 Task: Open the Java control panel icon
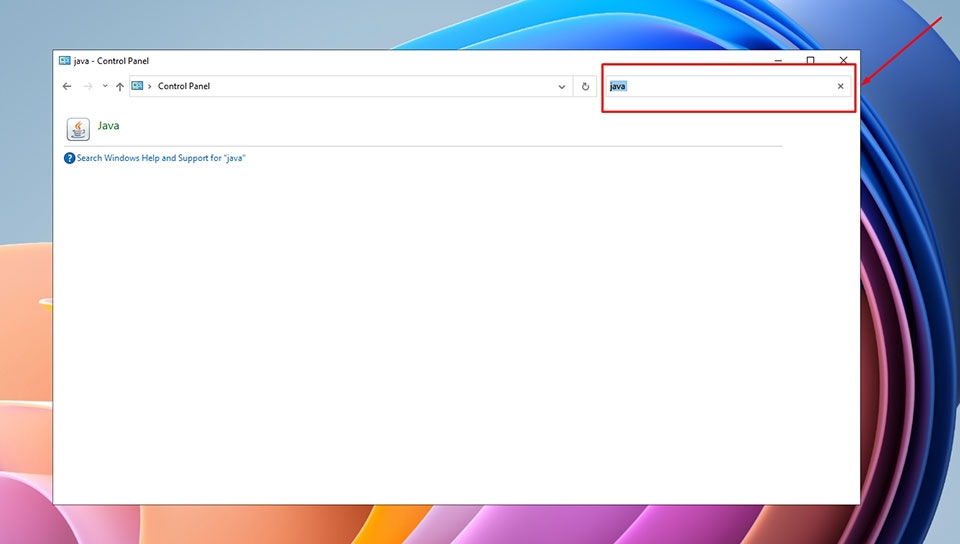[x=78, y=129]
